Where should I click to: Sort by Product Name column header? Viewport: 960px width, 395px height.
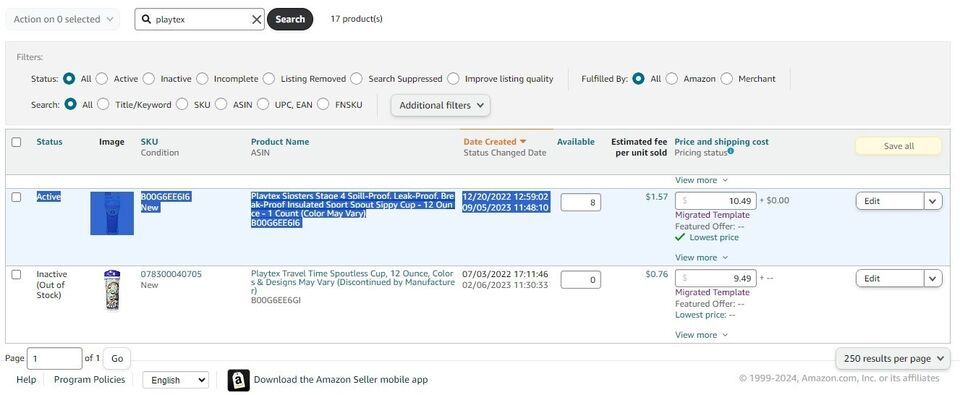click(x=280, y=141)
